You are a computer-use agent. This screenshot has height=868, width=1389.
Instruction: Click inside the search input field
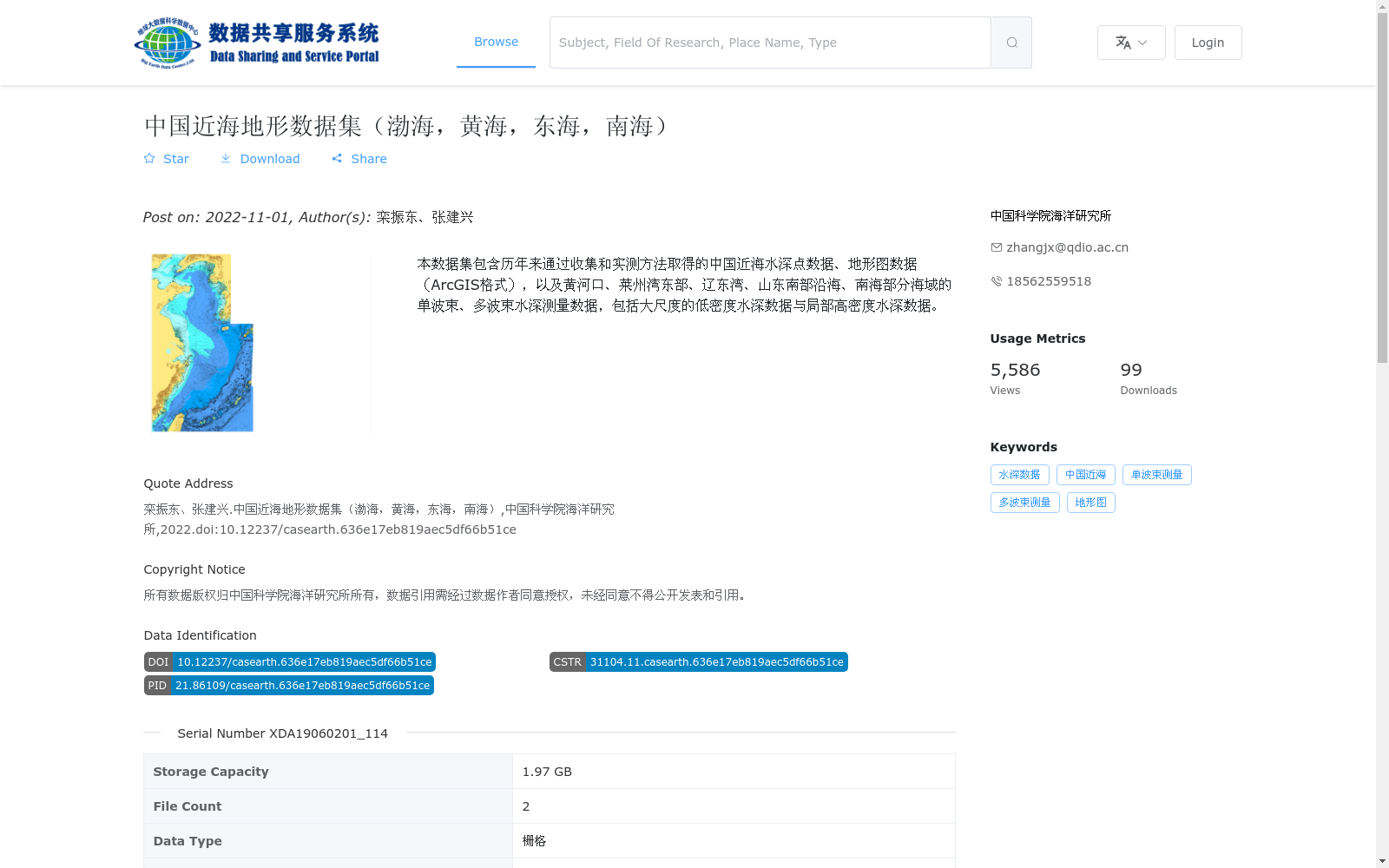764,42
